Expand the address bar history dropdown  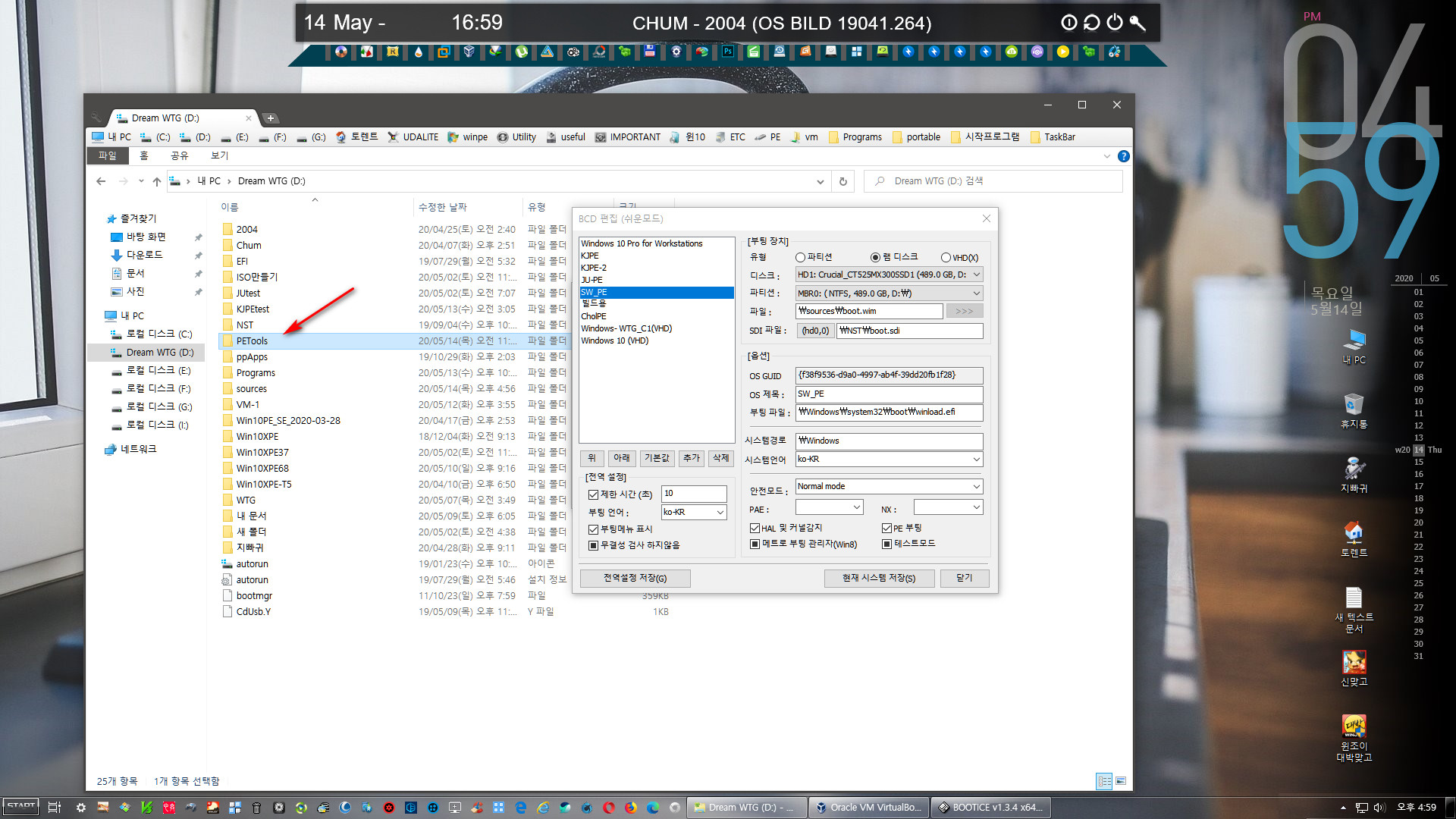(x=820, y=181)
